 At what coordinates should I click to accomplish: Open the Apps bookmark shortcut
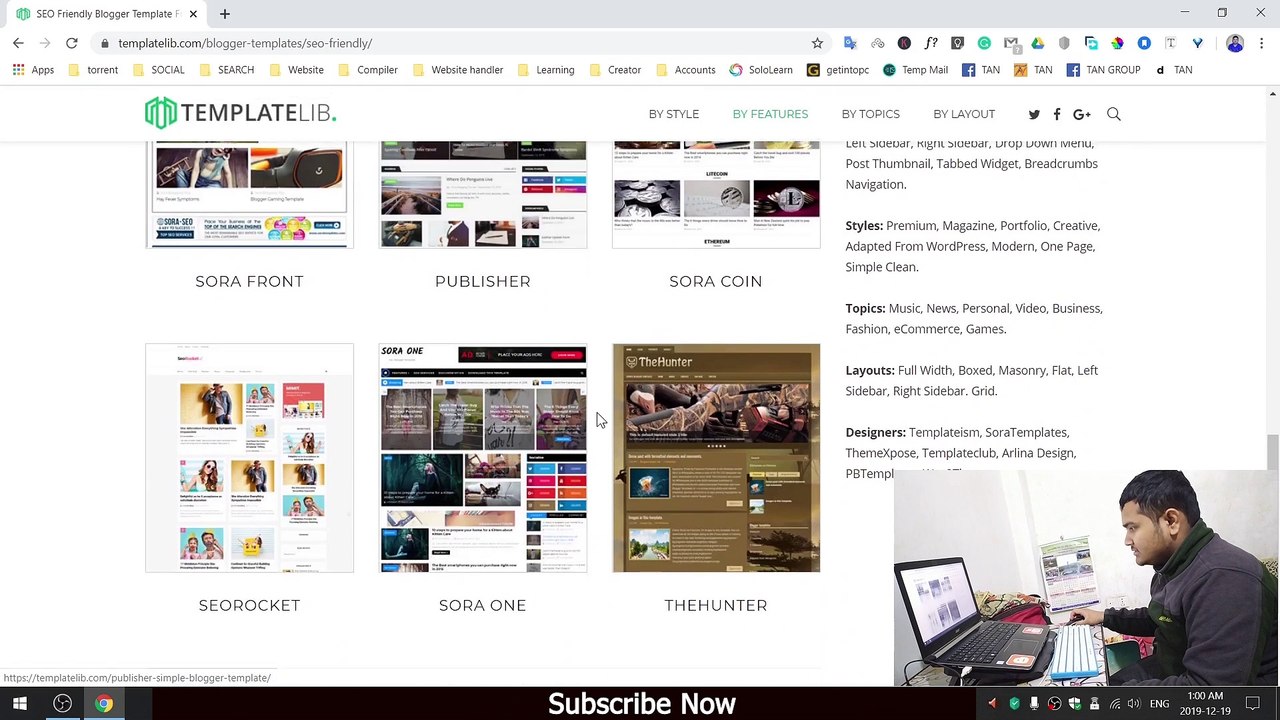coord(33,70)
